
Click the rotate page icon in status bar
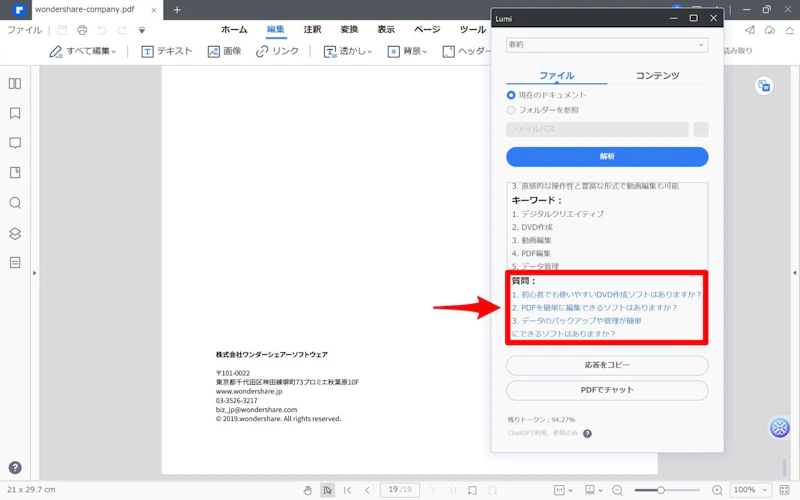click(x=472, y=490)
